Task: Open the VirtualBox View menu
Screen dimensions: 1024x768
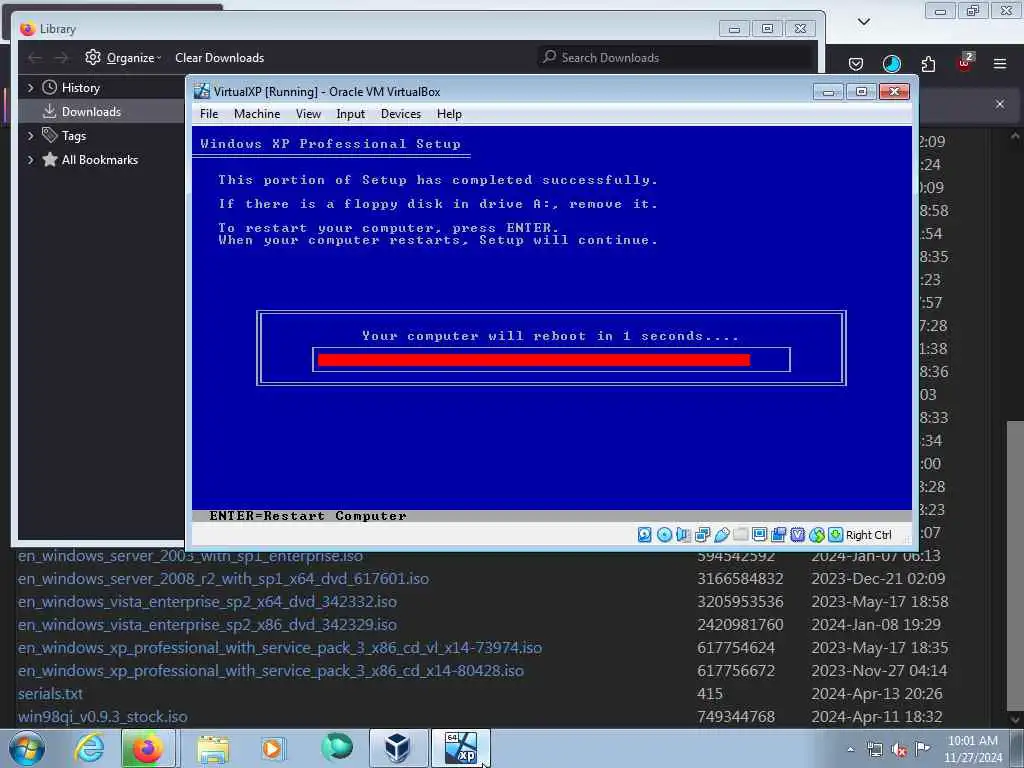Action: [308, 114]
